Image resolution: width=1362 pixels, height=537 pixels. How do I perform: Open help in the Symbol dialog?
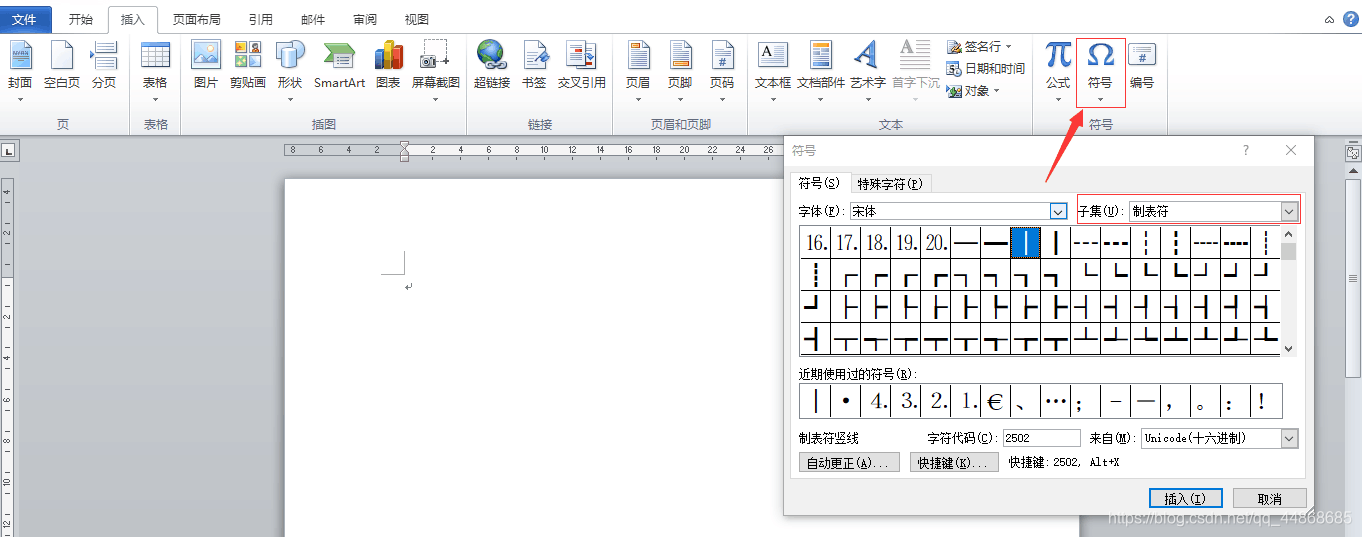(x=1246, y=150)
